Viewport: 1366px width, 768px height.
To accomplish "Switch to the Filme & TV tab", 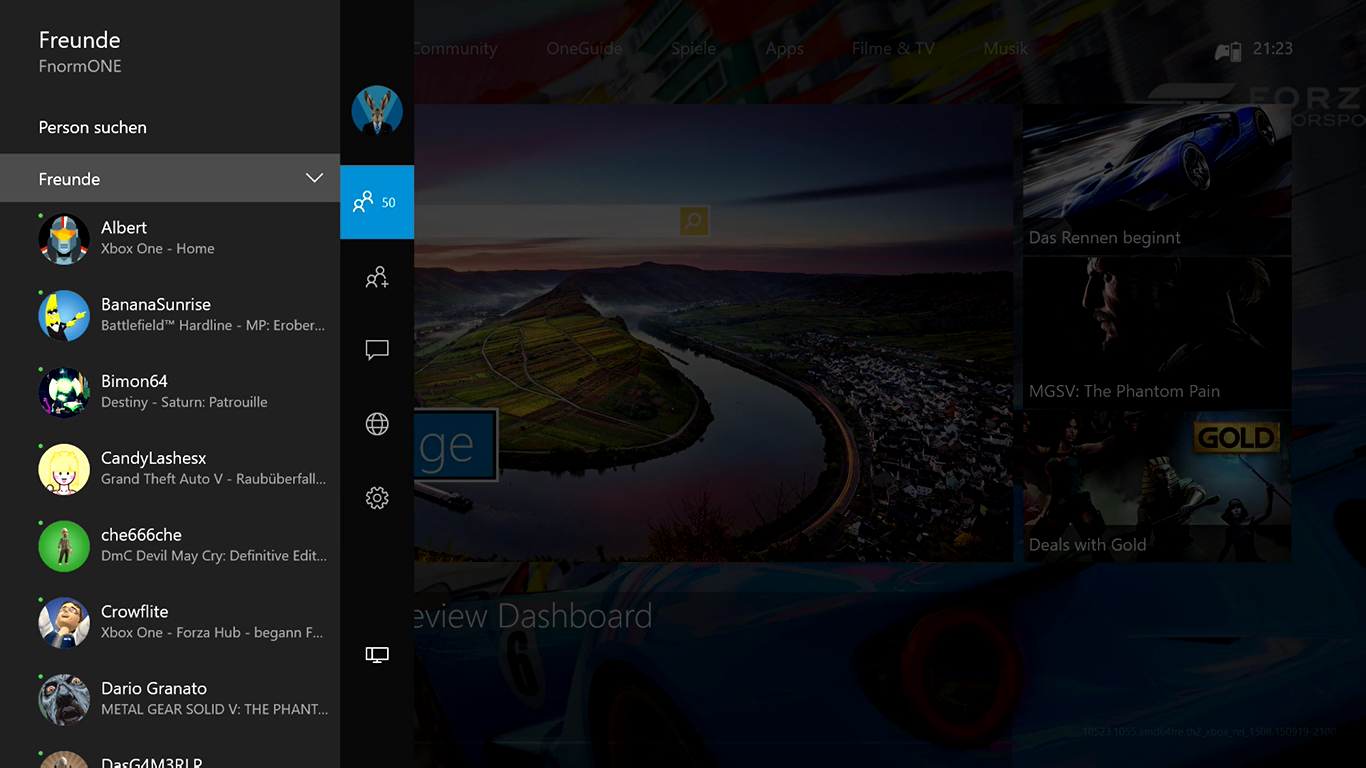I will tap(893, 49).
